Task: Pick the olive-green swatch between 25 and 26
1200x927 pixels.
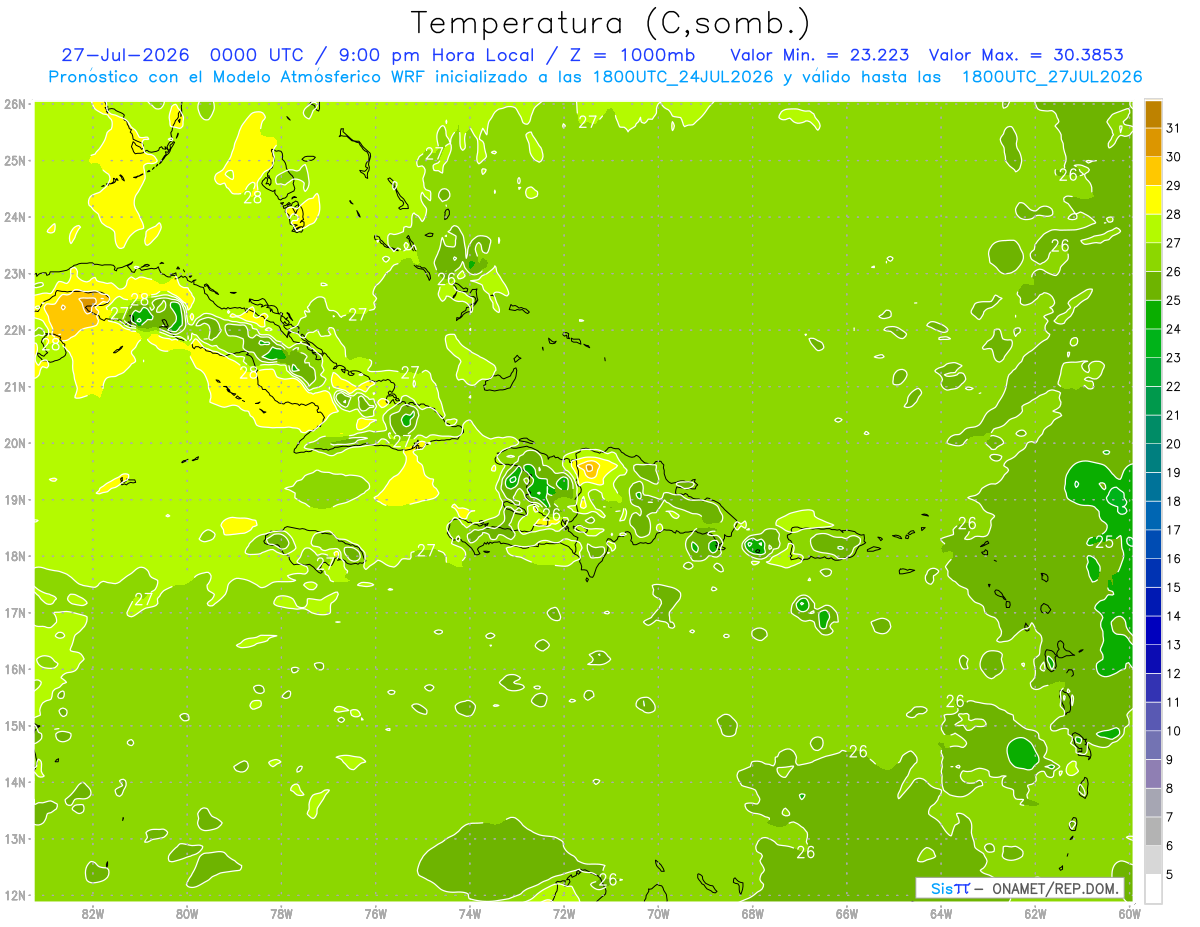Action: [1153, 286]
